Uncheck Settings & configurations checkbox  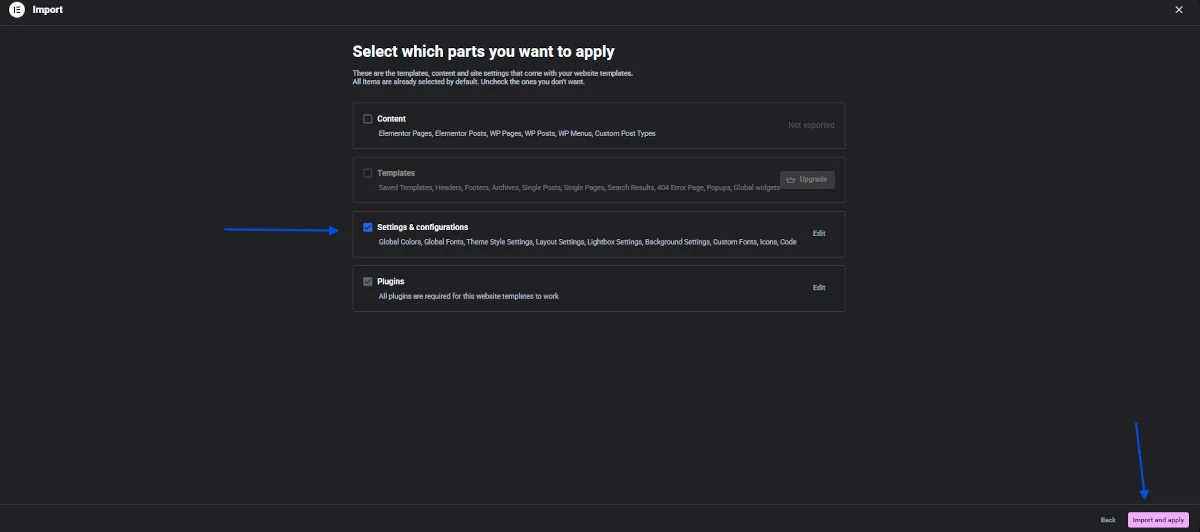coord(368,227)
